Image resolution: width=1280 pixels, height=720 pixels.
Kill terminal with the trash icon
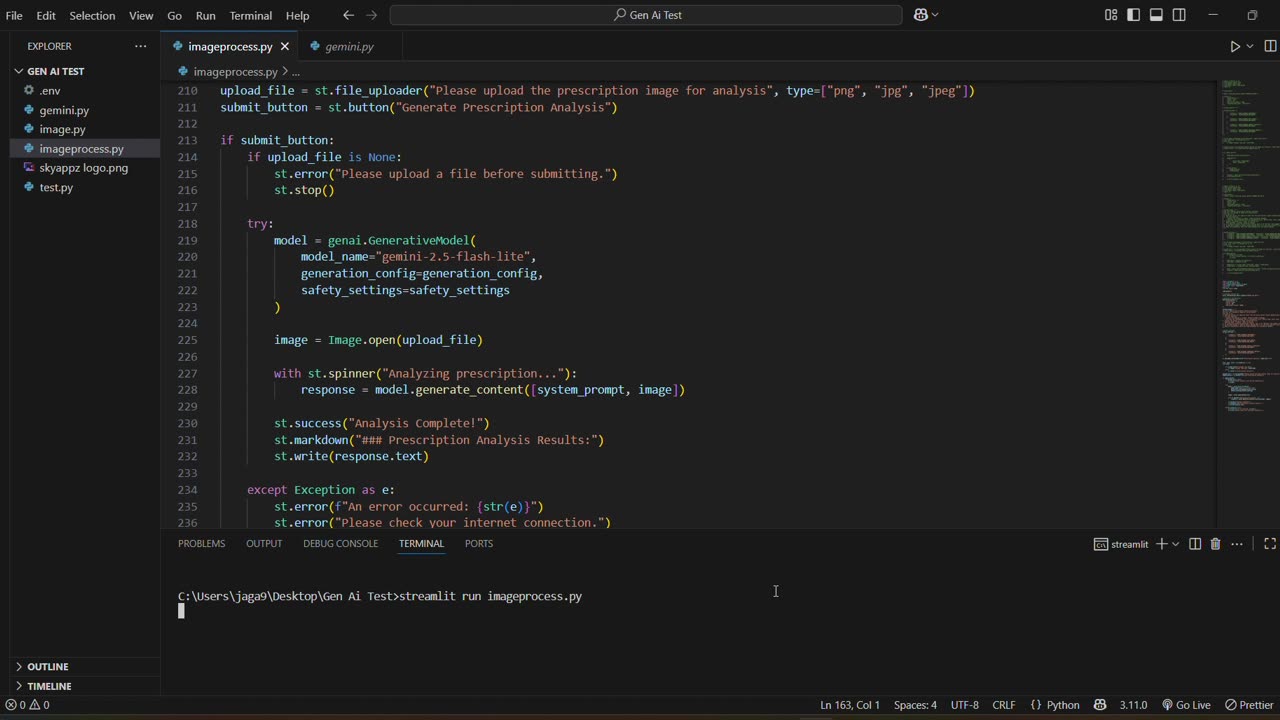[x=1215, y=544]
